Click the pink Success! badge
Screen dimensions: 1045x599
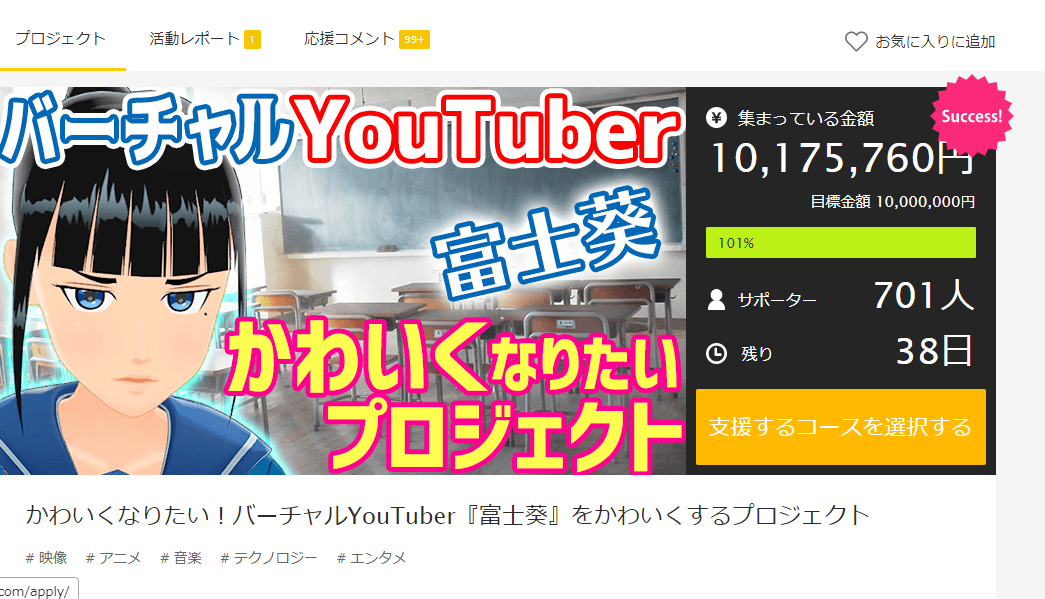972,116
